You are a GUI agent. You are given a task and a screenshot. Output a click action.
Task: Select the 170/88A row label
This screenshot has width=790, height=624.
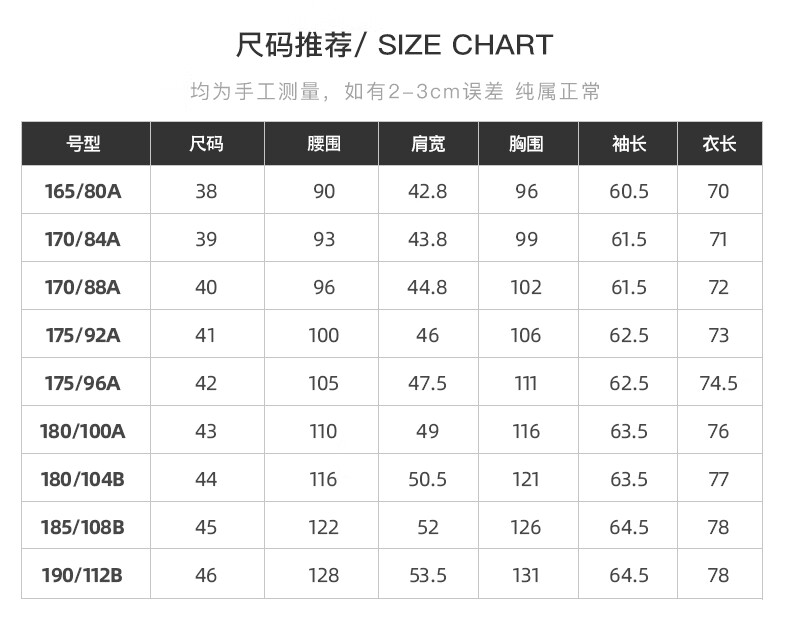pos(83,287)
